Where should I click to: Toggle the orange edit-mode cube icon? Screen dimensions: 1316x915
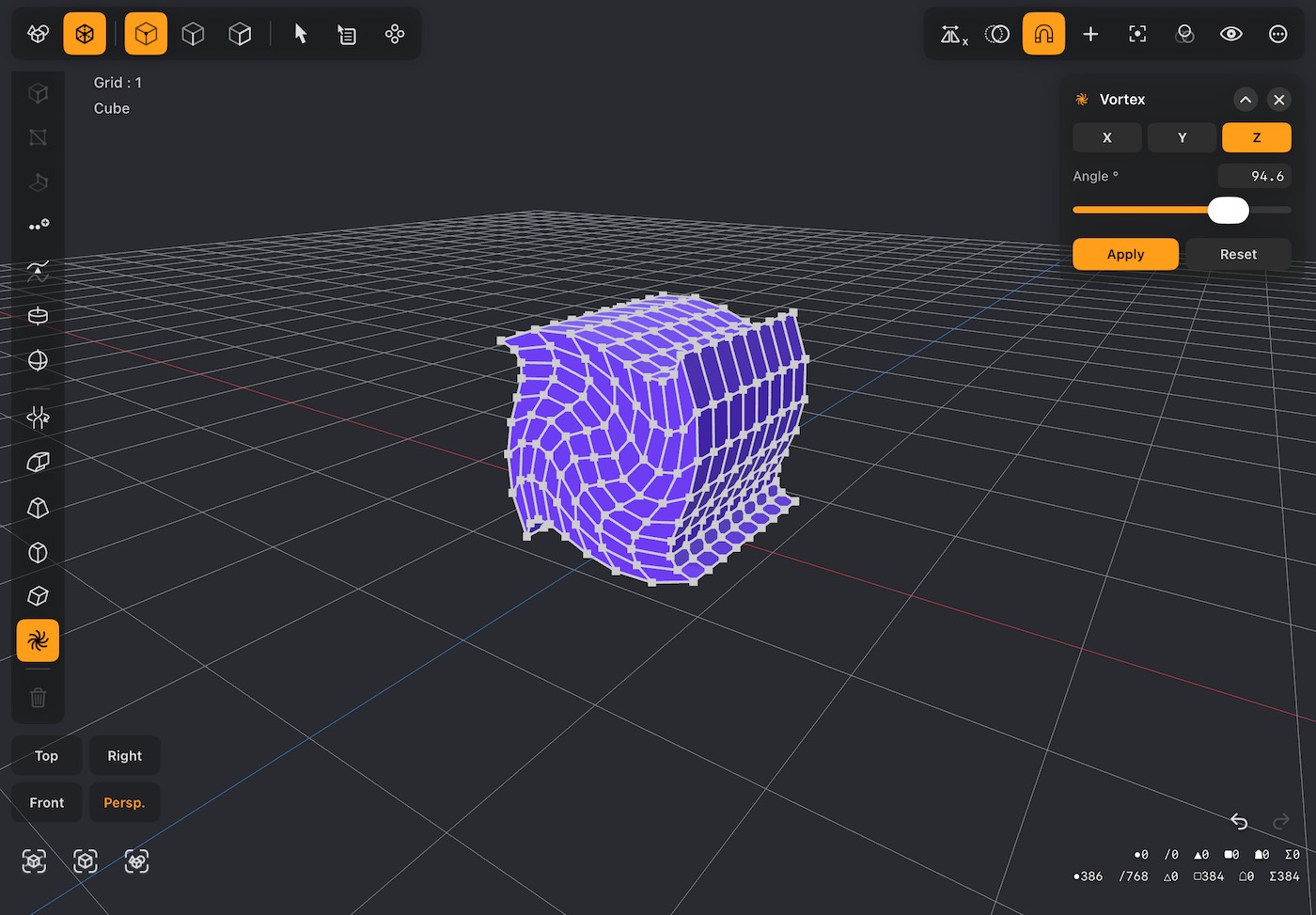tap(85, 34)
